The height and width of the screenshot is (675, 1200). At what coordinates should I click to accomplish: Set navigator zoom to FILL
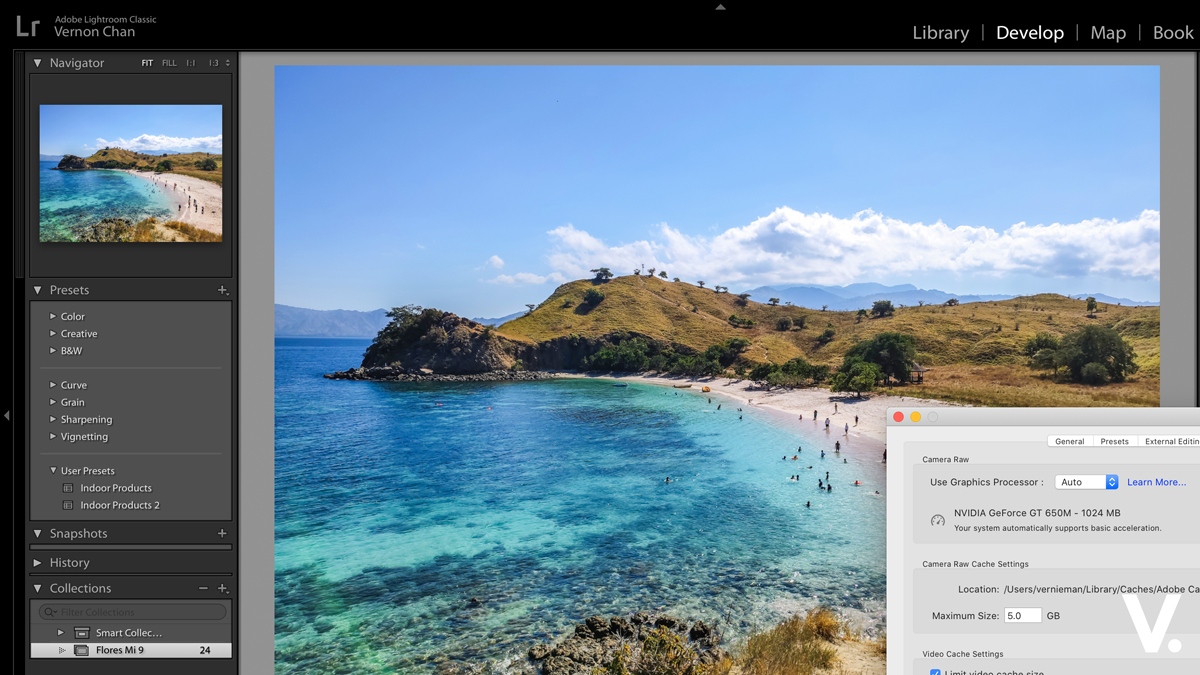click(169, 63)
